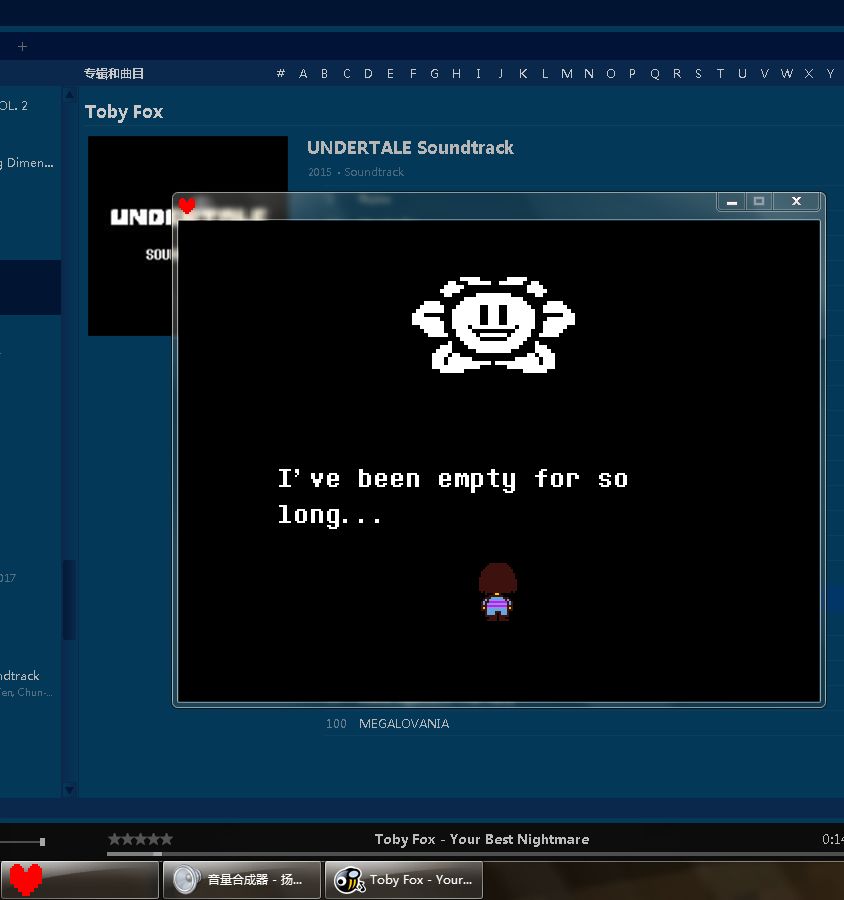This screenshot has width=844, height=900.
Task: Jump to letter S in alphabet index
Action: (698, 73)
